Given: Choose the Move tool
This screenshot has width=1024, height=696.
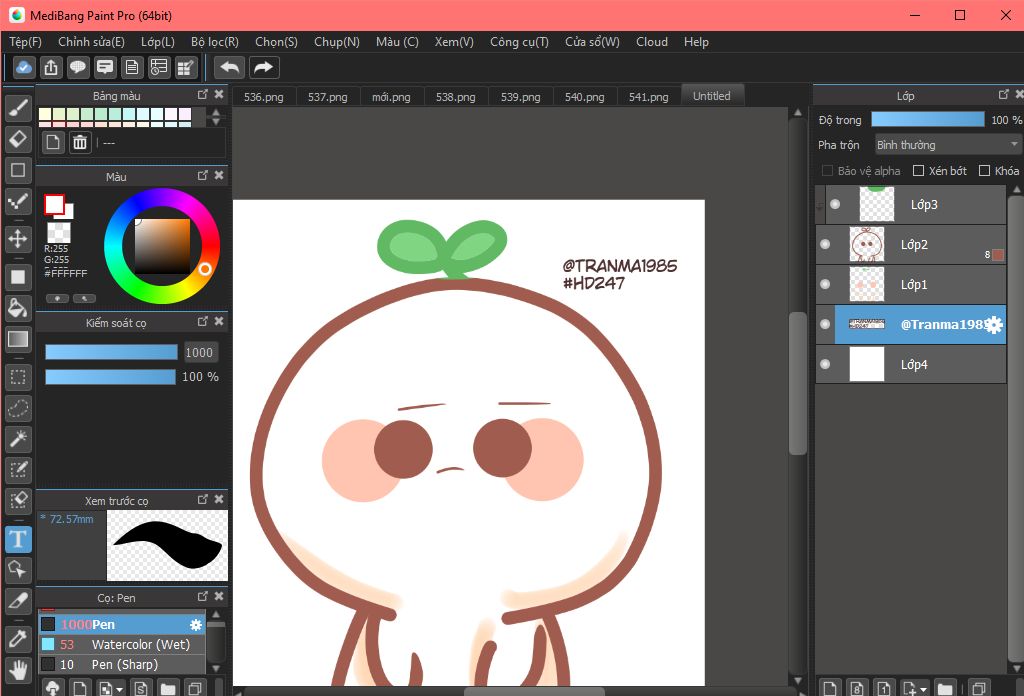Looking at the screenshot, I should (x=17, y=239).
